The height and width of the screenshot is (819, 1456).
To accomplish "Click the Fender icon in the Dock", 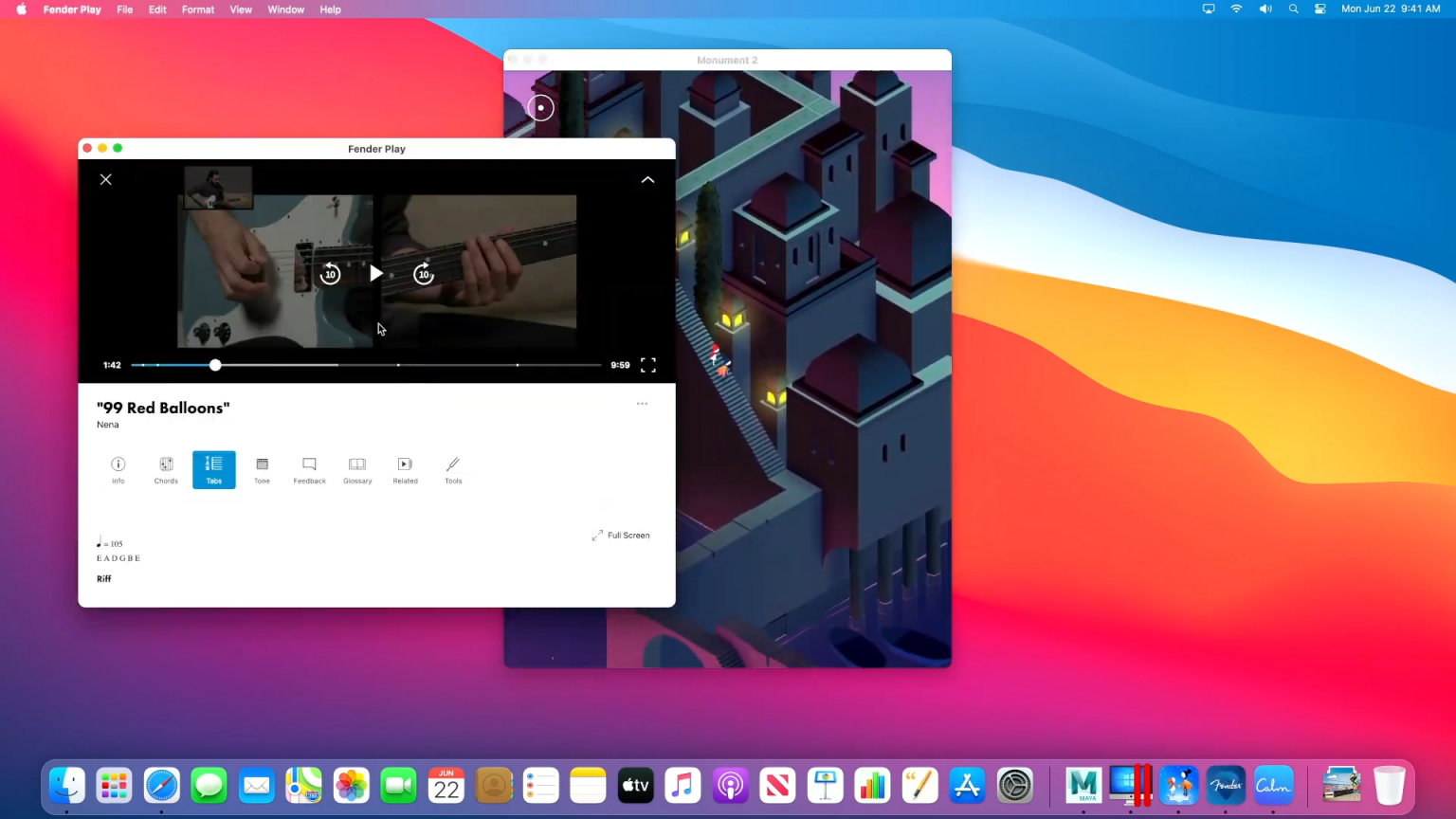I will (x=1226, y=785).
